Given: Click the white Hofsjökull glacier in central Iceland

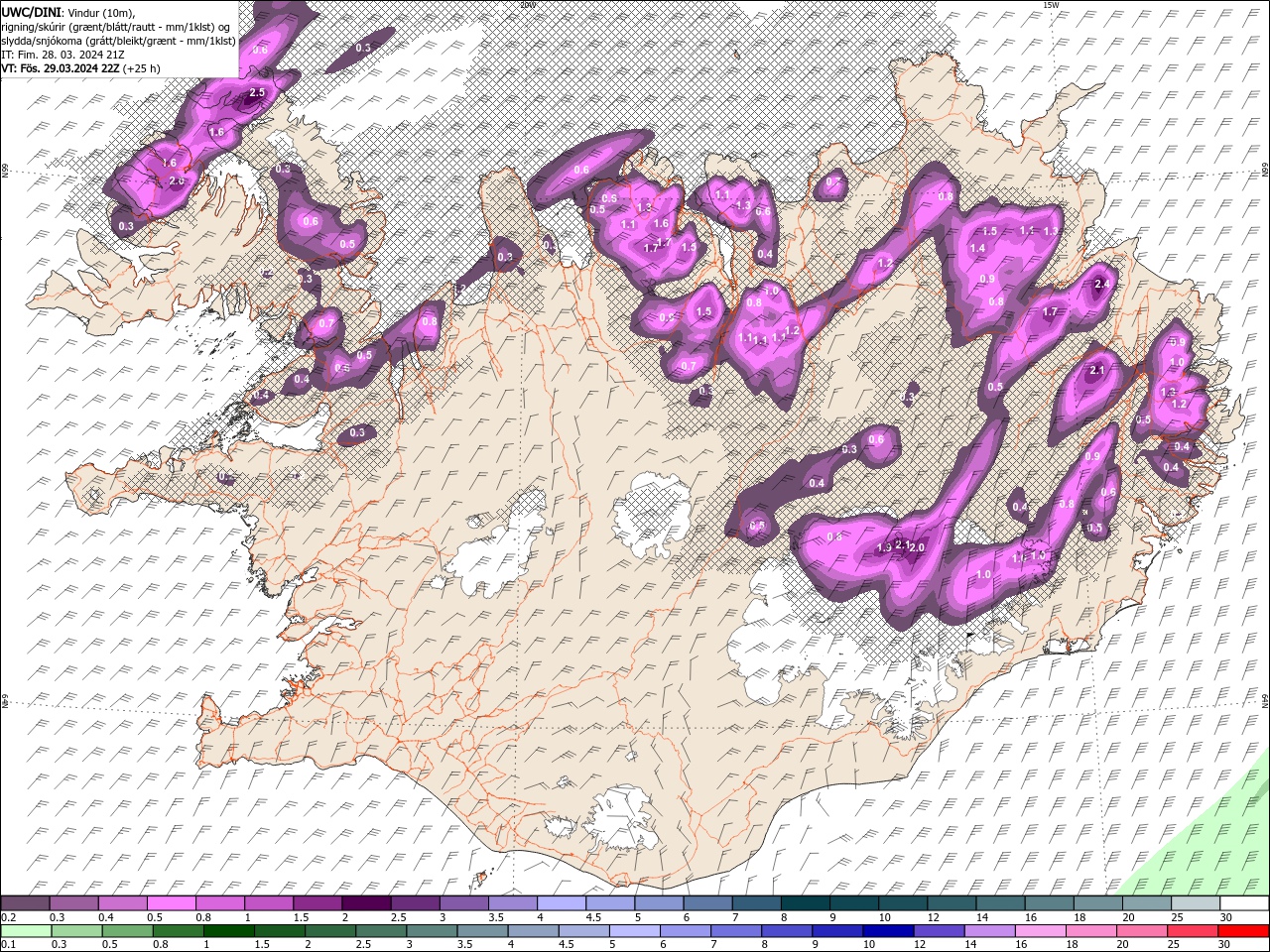Looking at the screenshot, I should [x=652, y=516].
